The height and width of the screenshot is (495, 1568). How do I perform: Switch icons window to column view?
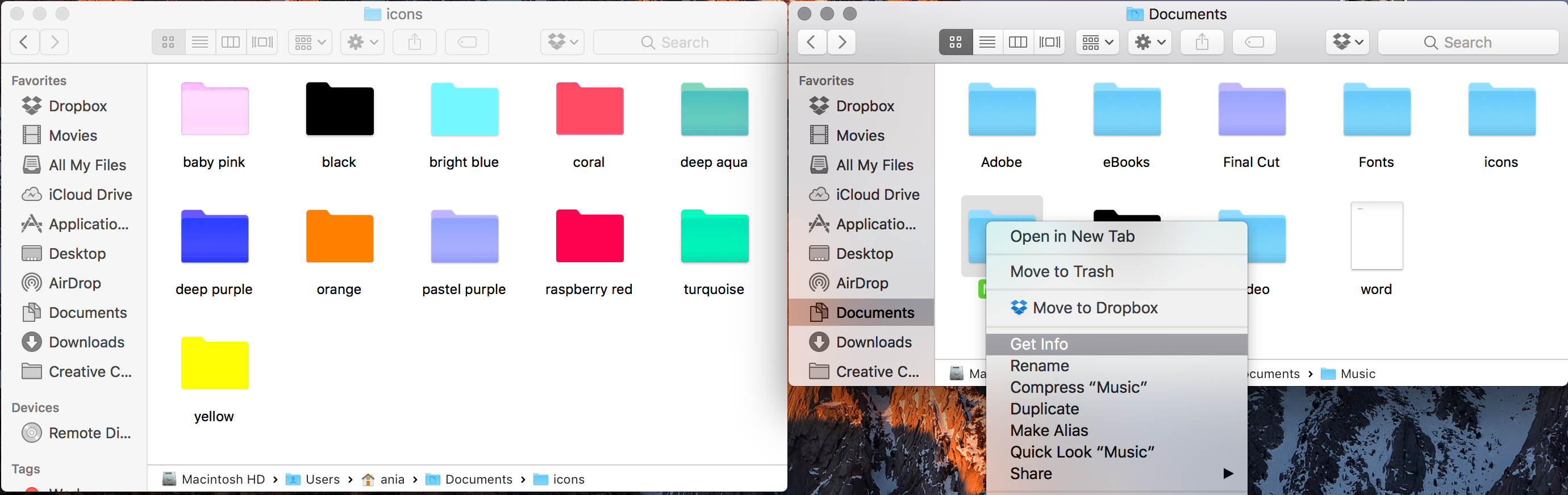pos(231,42)
